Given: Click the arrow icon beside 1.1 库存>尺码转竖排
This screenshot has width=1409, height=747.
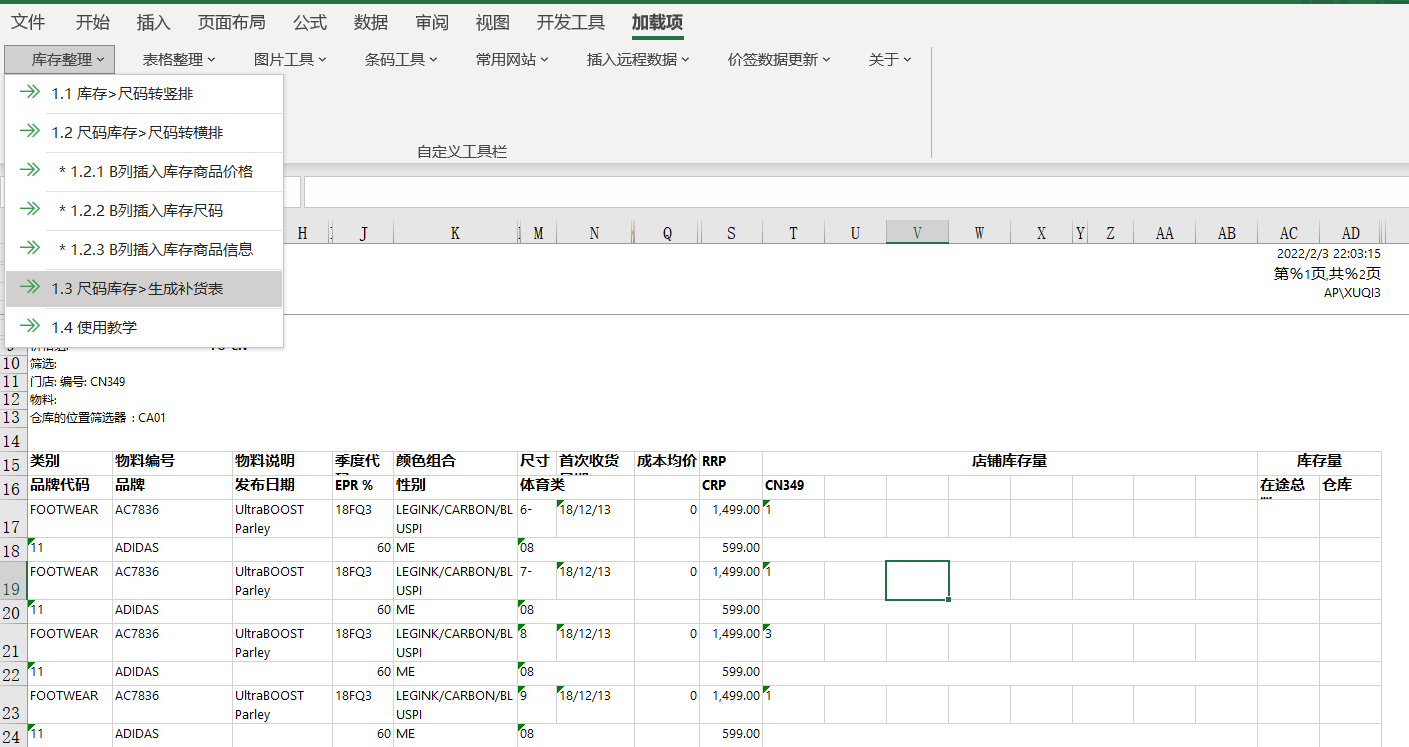Looking at the screenshot, I should (30, 93).
